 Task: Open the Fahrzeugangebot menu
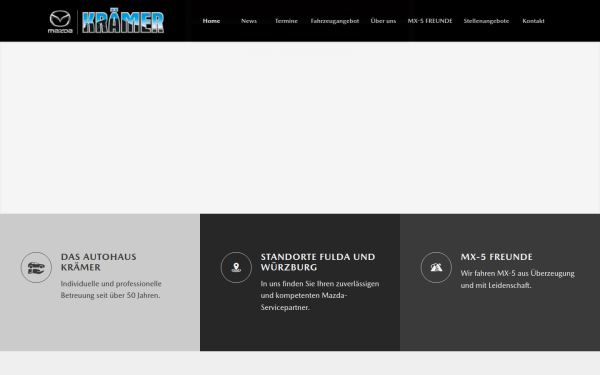click(335, 21)
